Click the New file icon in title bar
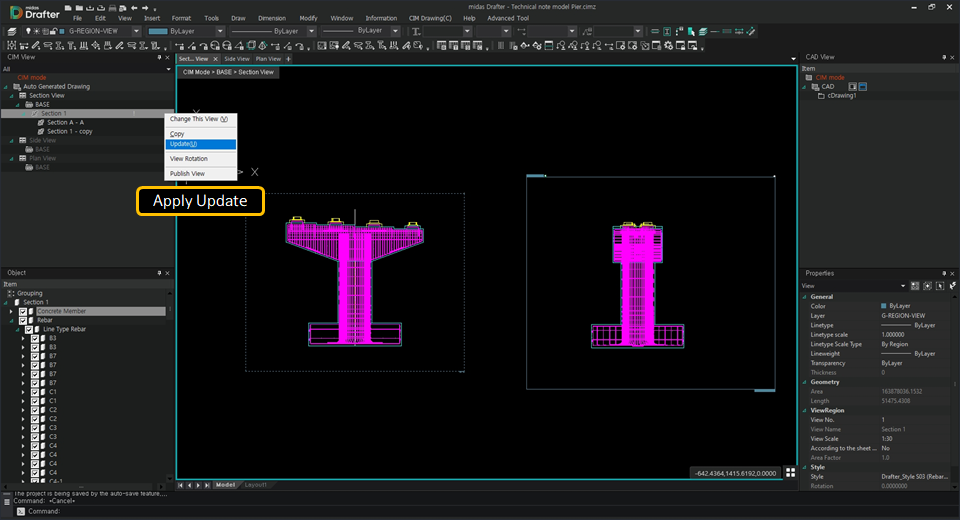 click(68, 8)
